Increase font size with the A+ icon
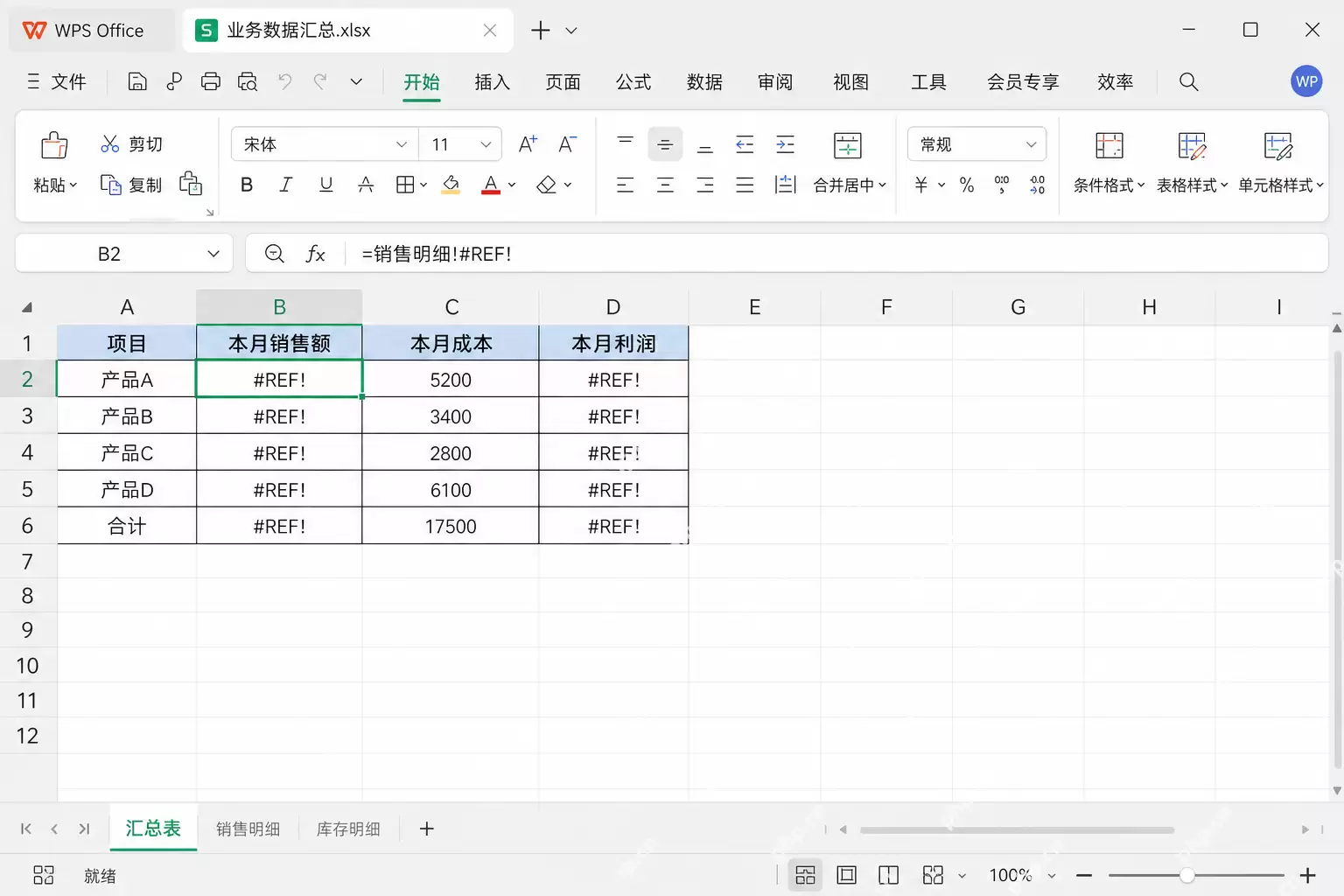This screenshot has width=1344, height=896. 528,143
